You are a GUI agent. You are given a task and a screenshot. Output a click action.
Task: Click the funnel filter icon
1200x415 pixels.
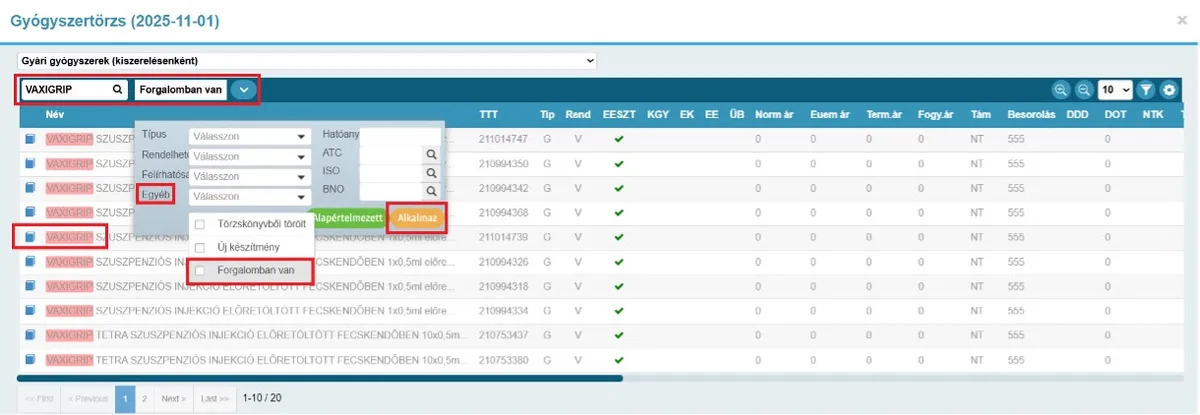click(1146, 90)
